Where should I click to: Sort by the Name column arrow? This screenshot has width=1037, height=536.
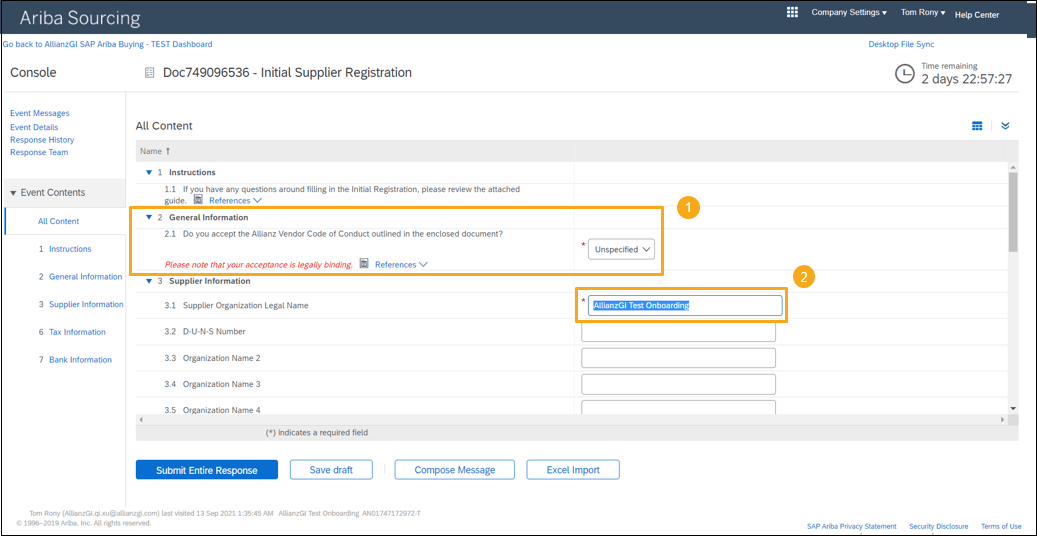168,152
